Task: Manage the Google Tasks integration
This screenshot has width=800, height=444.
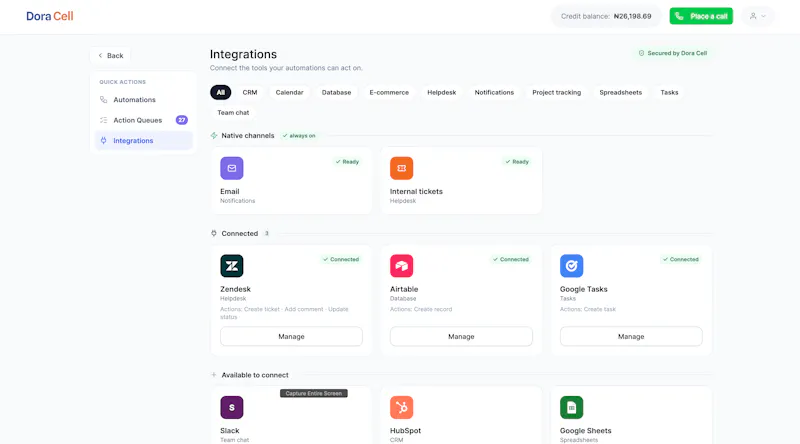Action: point(631,336)
